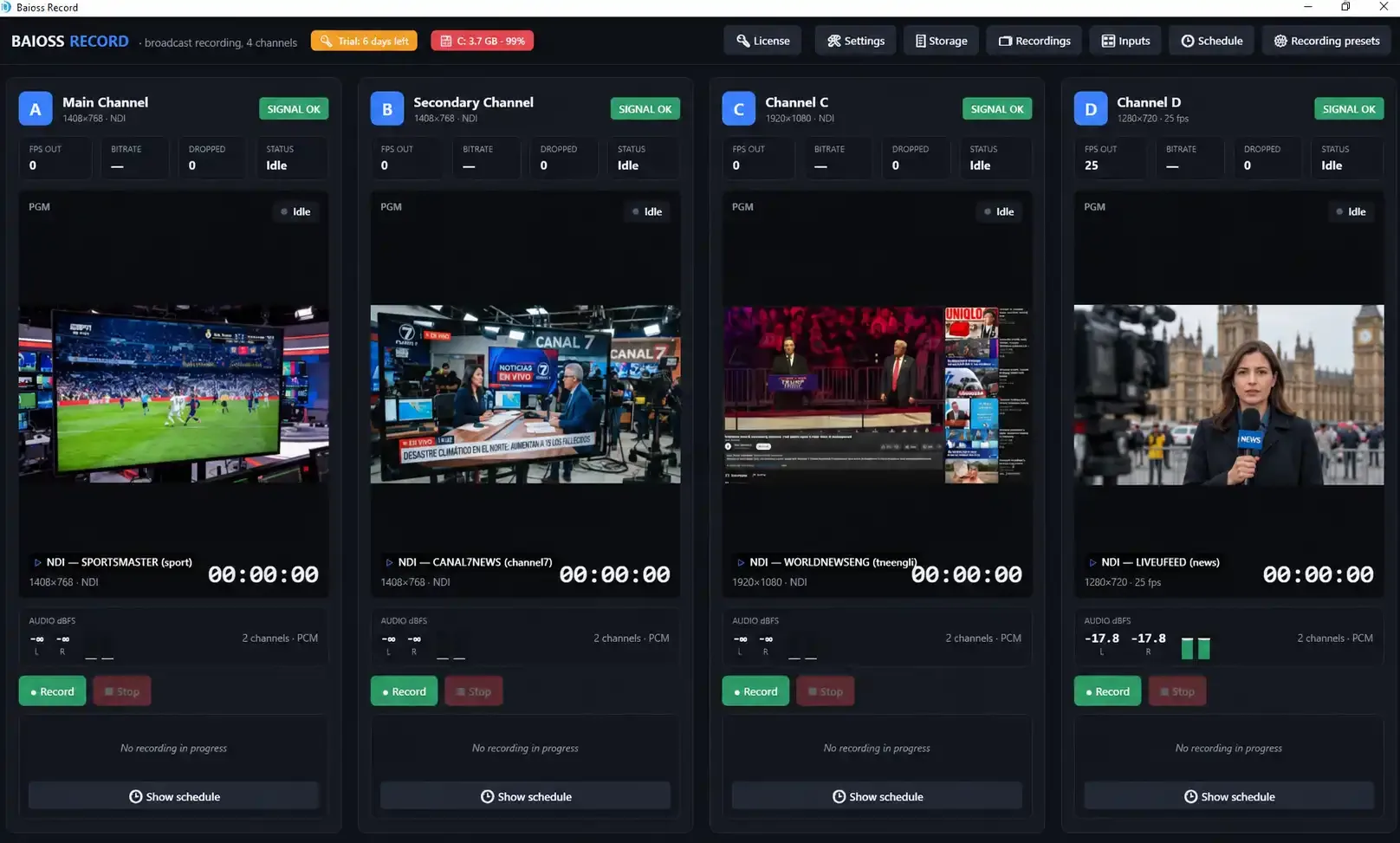The width and height of the screenshot is (1400, 843).
Task: Click Stop button on Secondary Channel
Action: [474, 691]
